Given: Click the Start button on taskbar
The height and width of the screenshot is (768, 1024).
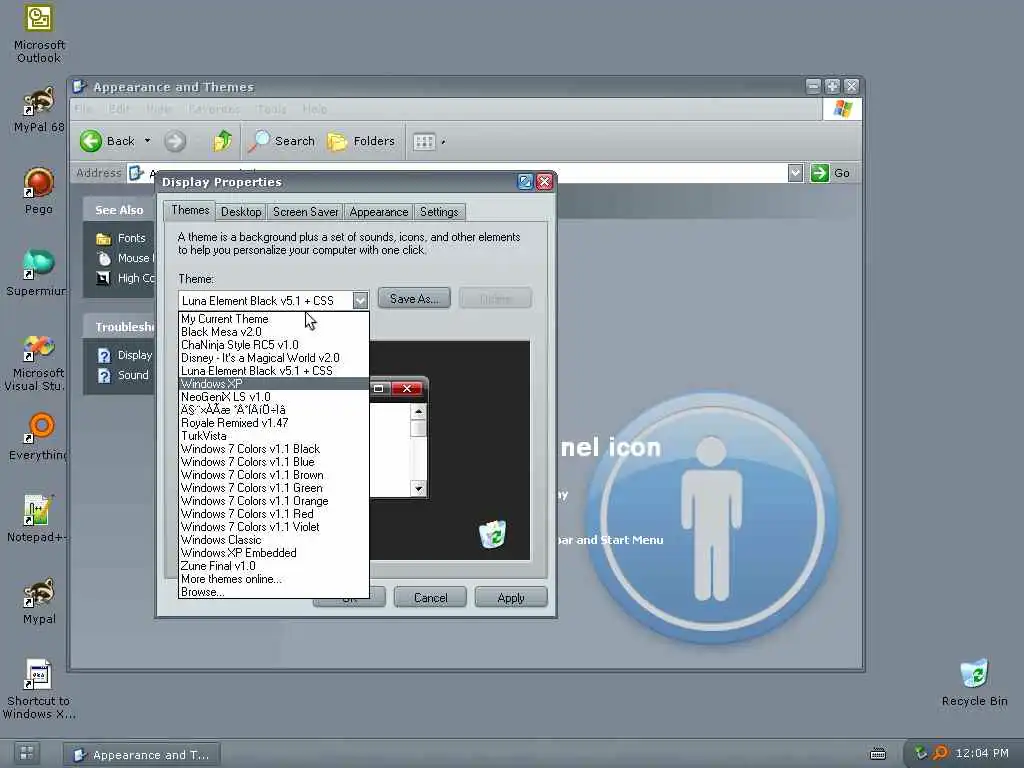Looking at the screenshot, I should click(x=27, y=752).
